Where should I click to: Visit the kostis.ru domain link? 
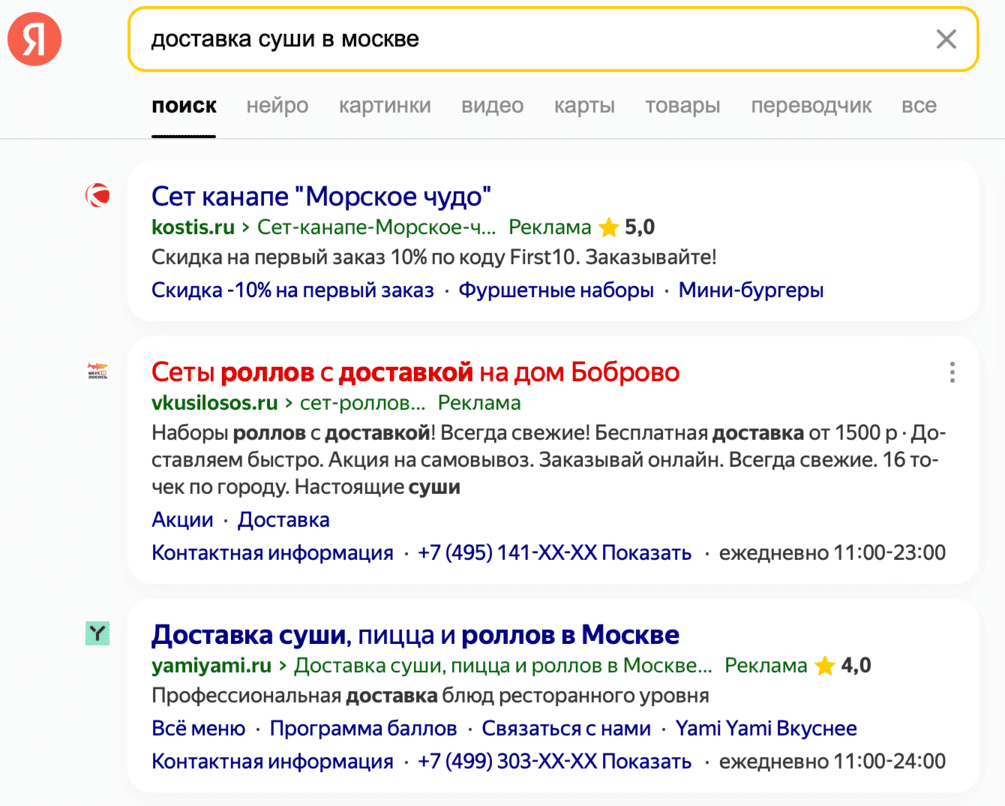click(193, 227)
